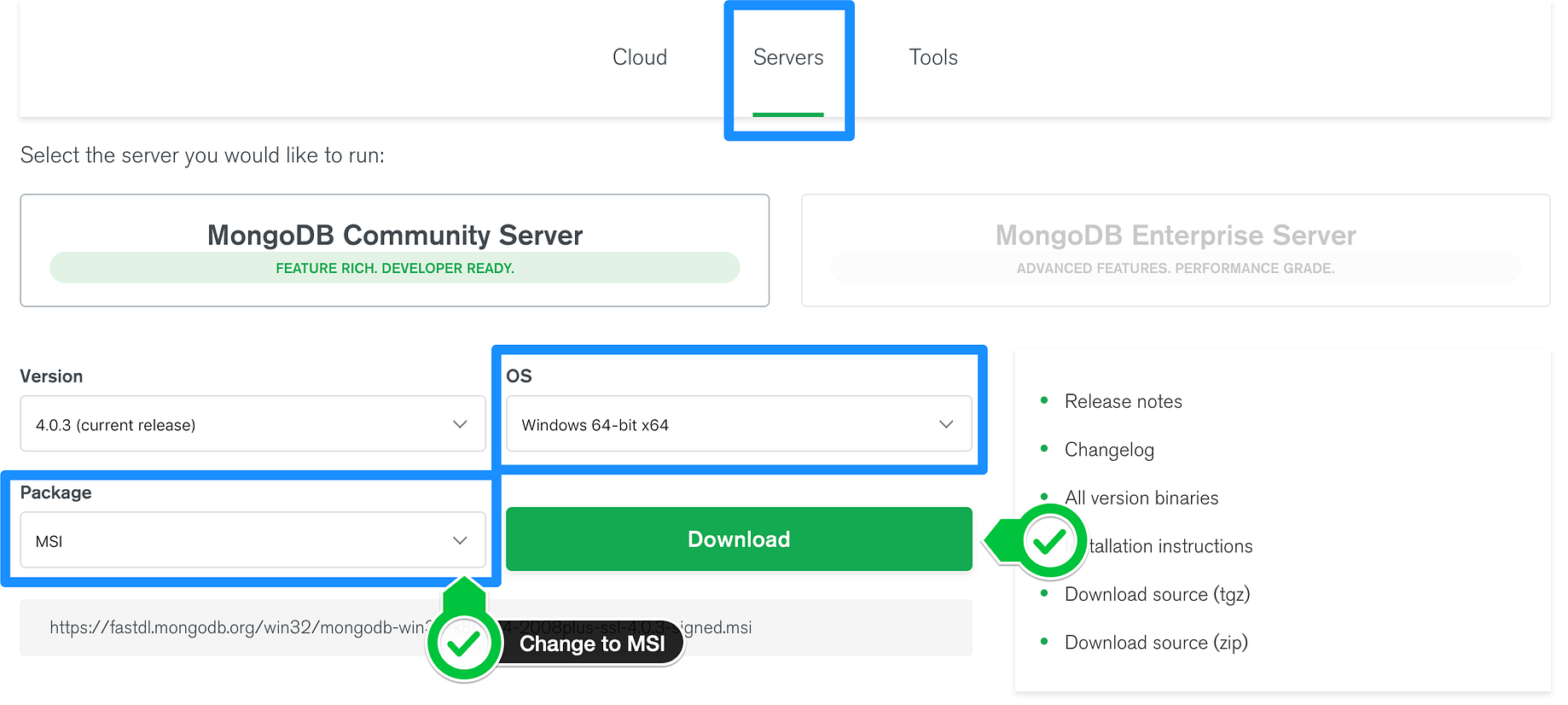
Task: Open the Release notes link
Action: click(1123, 401)
